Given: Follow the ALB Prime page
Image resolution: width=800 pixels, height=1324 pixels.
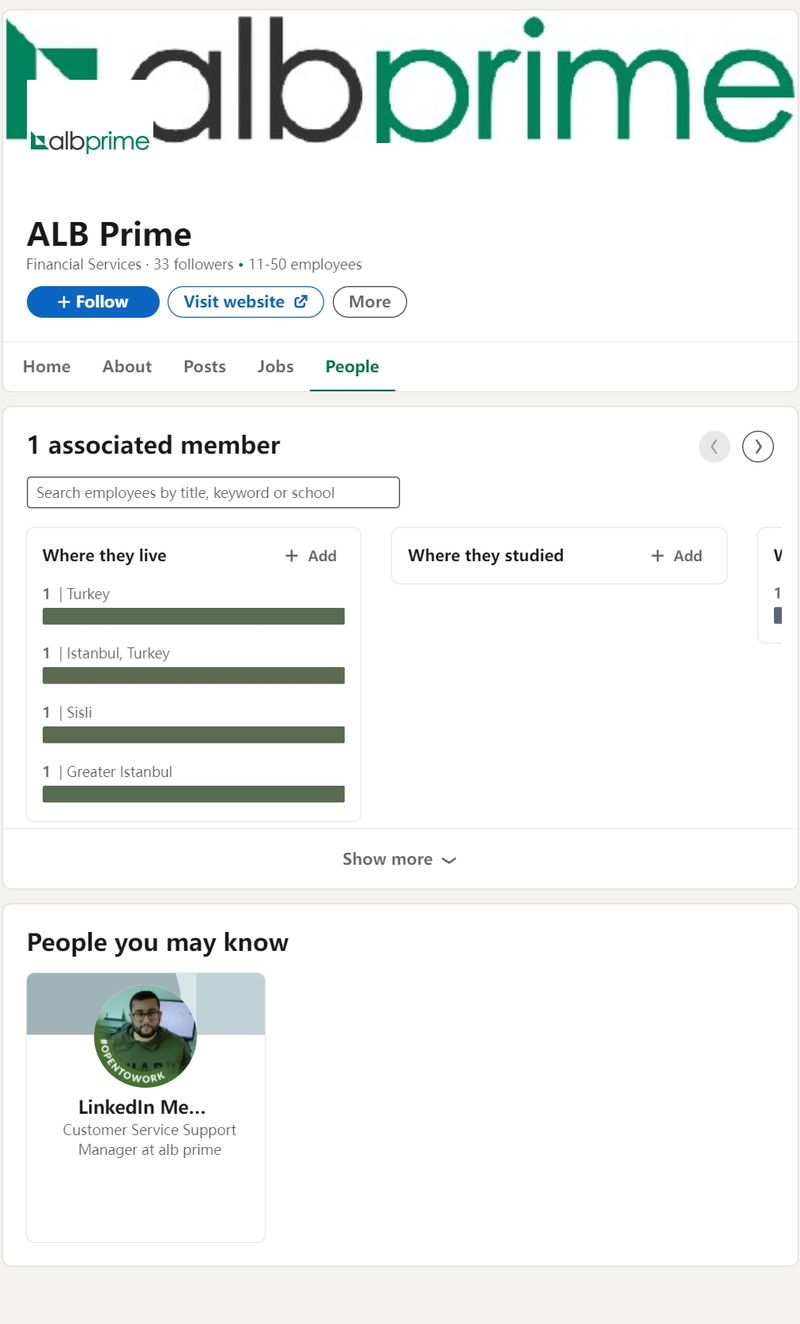Looking at the screenshot, I should (x=93, y=302).
